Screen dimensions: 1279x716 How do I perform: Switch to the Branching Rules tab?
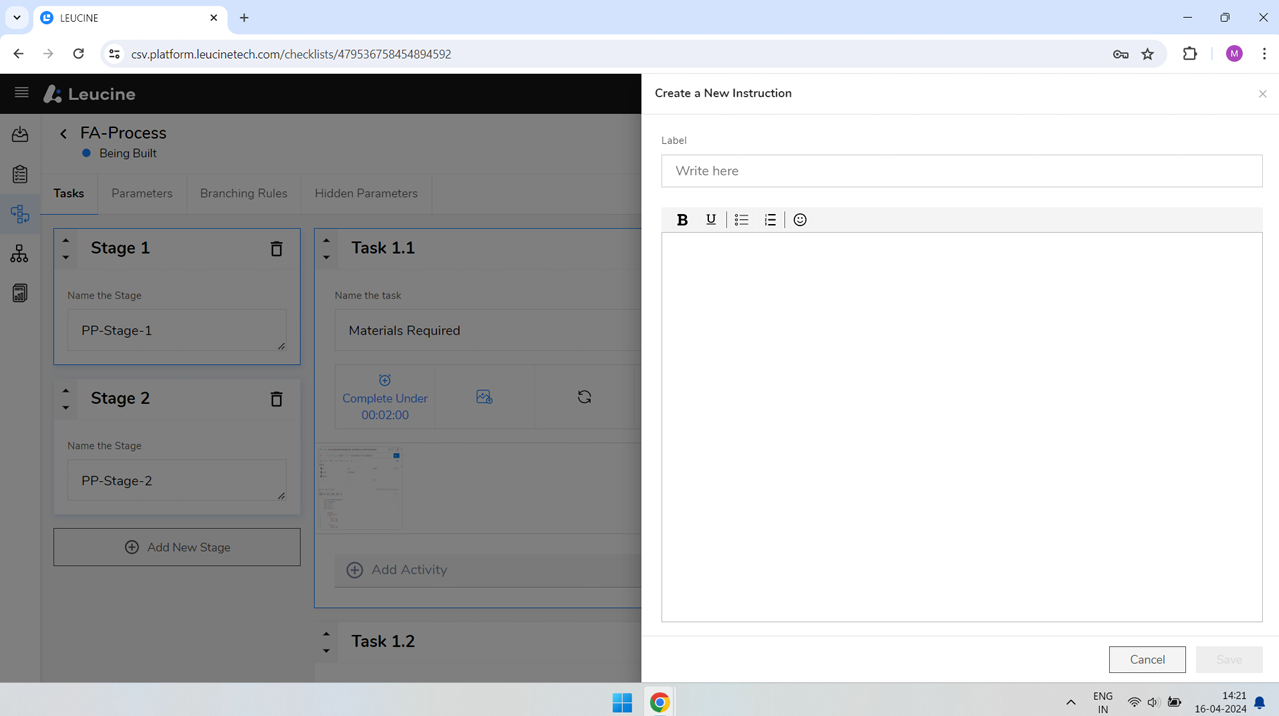pyautogui.click(x=243, y=193)
